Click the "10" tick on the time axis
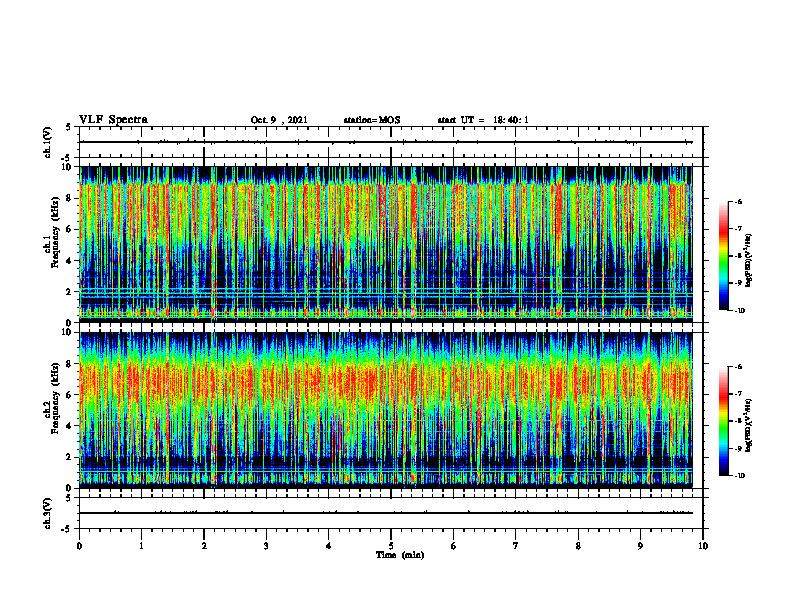Screen dimensions: 792x612 (x=703, y=546)
